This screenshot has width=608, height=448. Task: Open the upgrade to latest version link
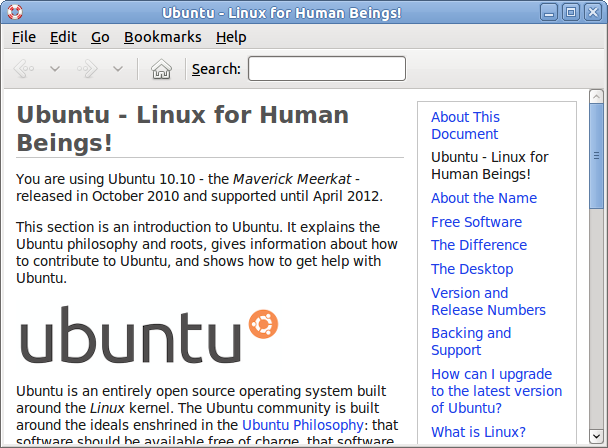(496, 391)
